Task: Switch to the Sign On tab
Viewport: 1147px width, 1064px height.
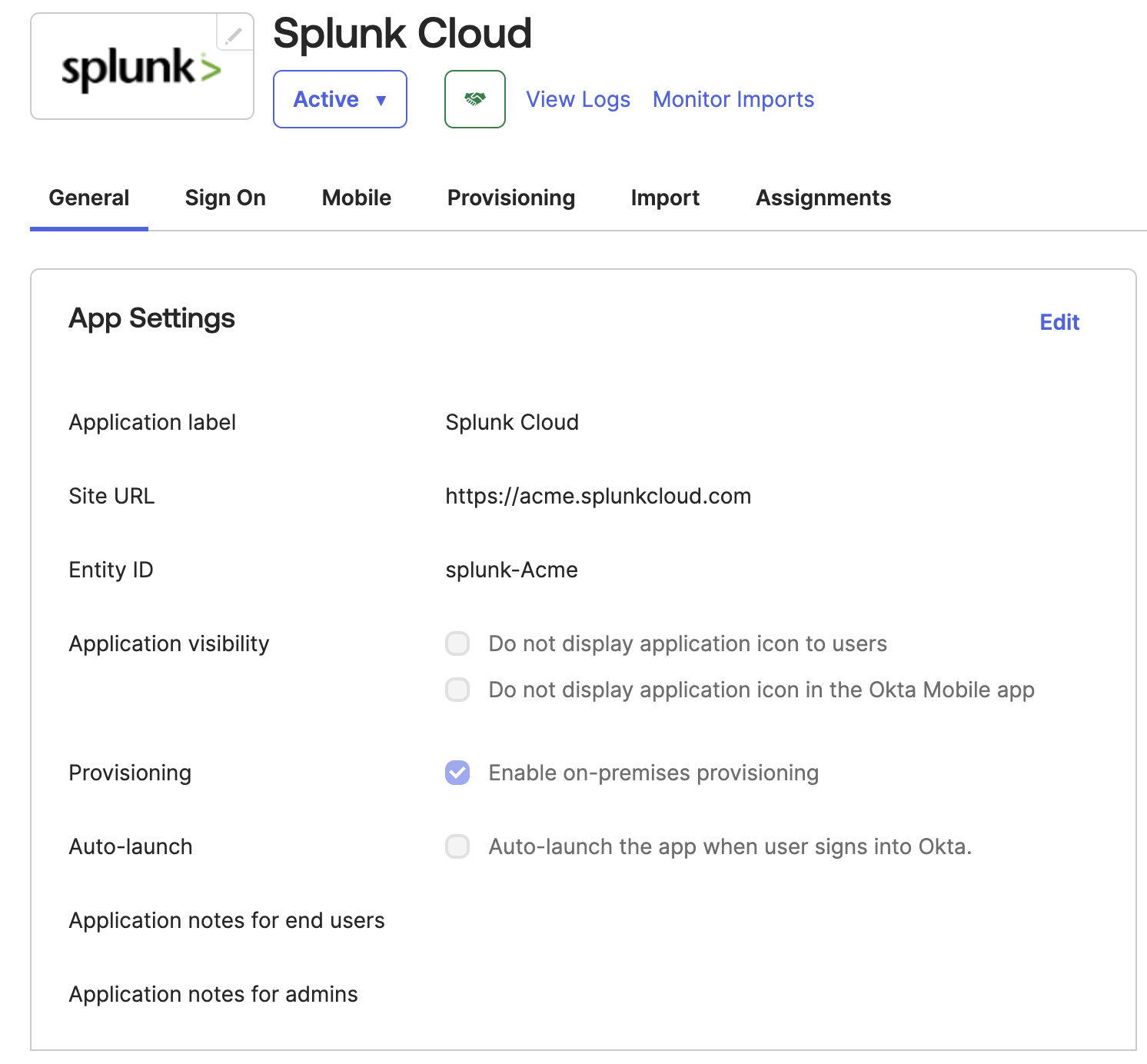Action: [x=225, y=198]
